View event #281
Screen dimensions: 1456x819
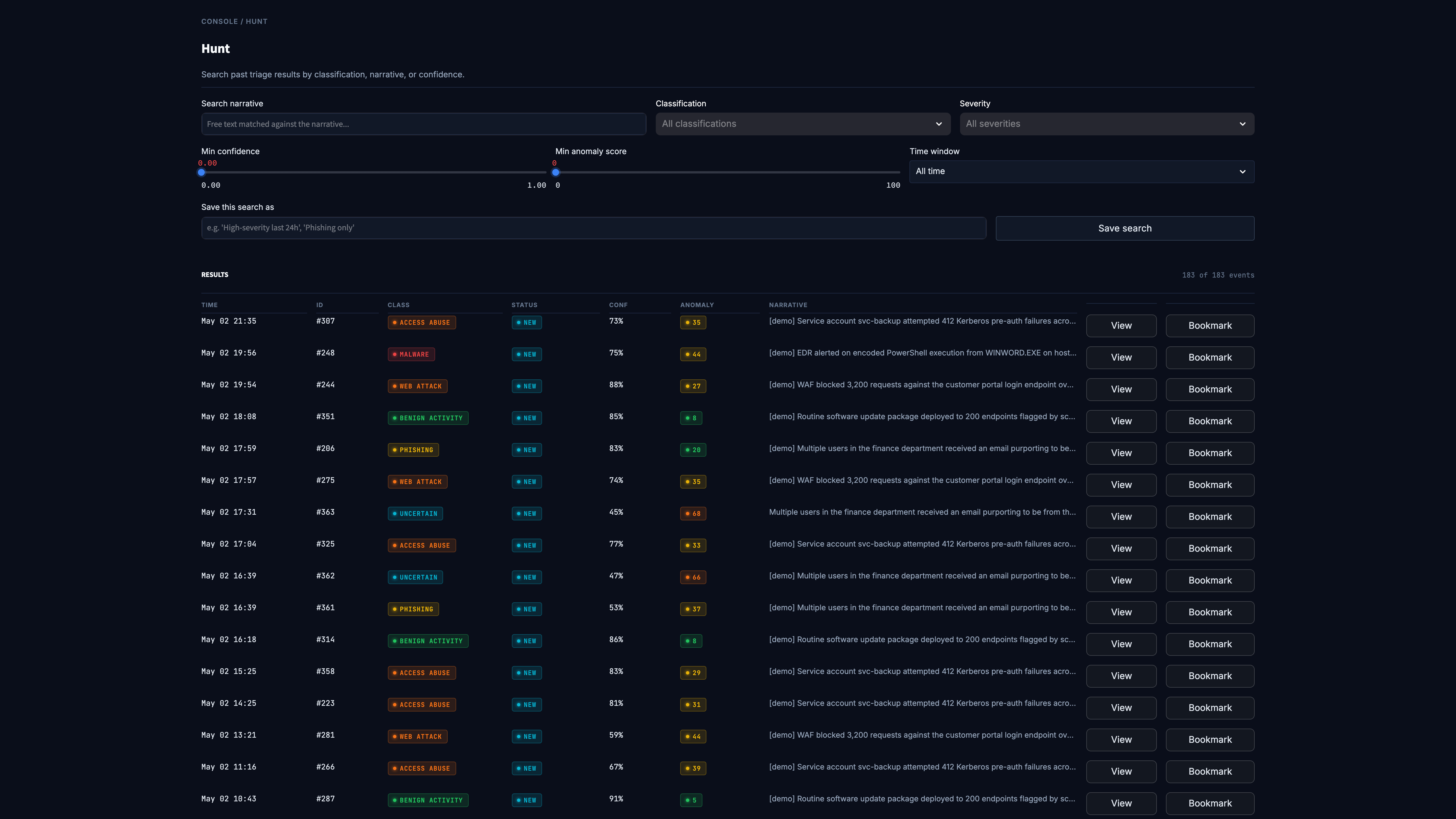tap(1121, 740)
